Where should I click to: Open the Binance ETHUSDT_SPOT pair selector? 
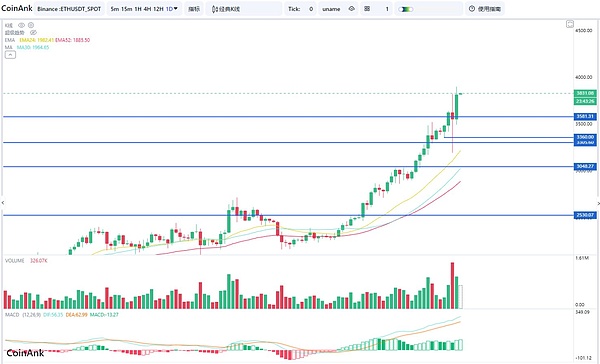tap(69, 9)
